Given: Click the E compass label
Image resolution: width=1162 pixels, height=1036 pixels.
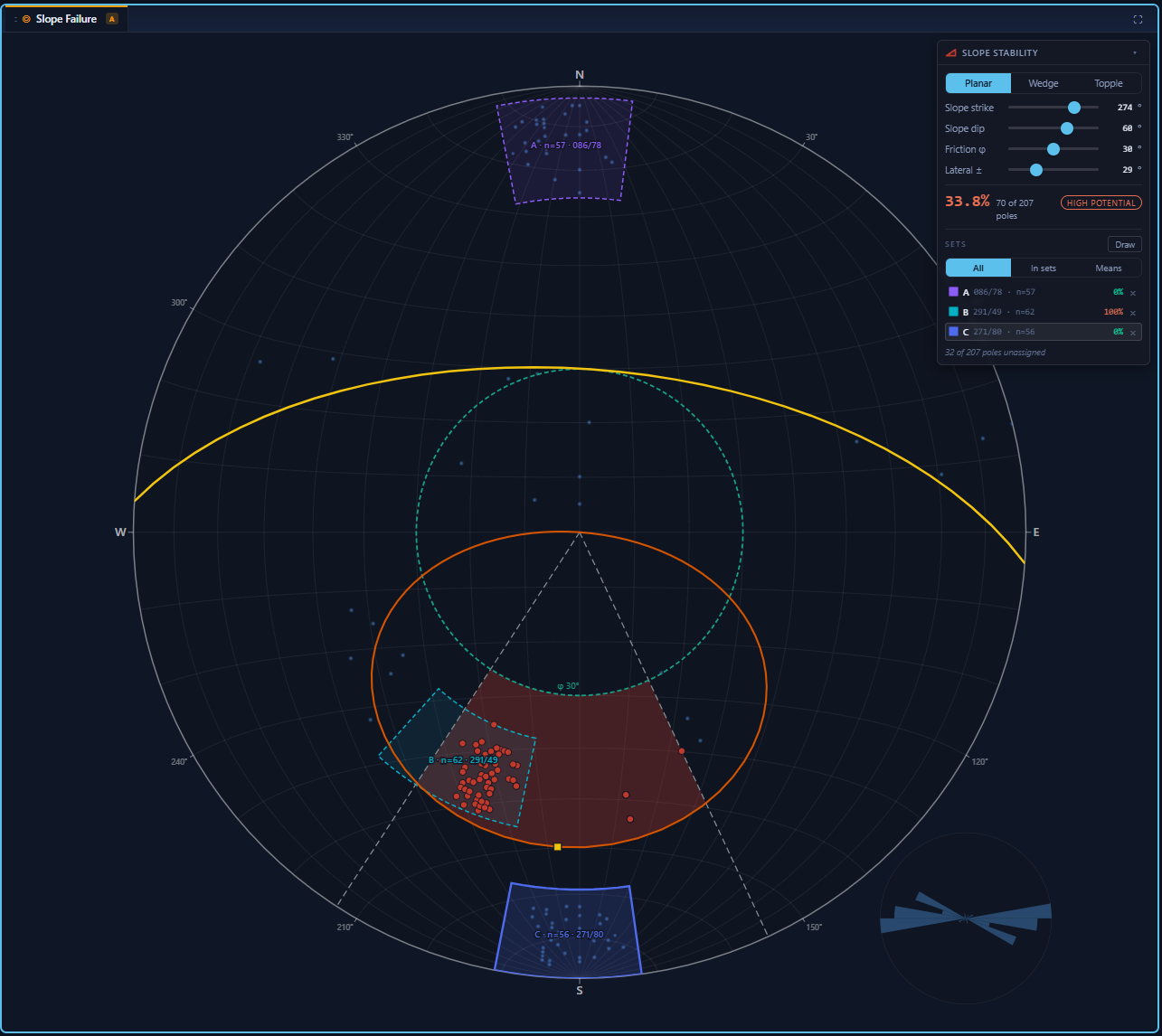Looking at the screenshot, I should click(1036, 532).
